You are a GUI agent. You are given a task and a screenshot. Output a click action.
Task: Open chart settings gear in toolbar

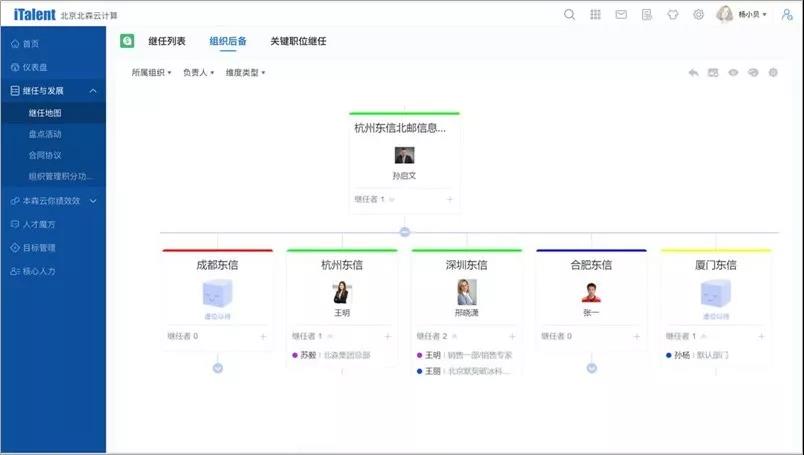773,73
